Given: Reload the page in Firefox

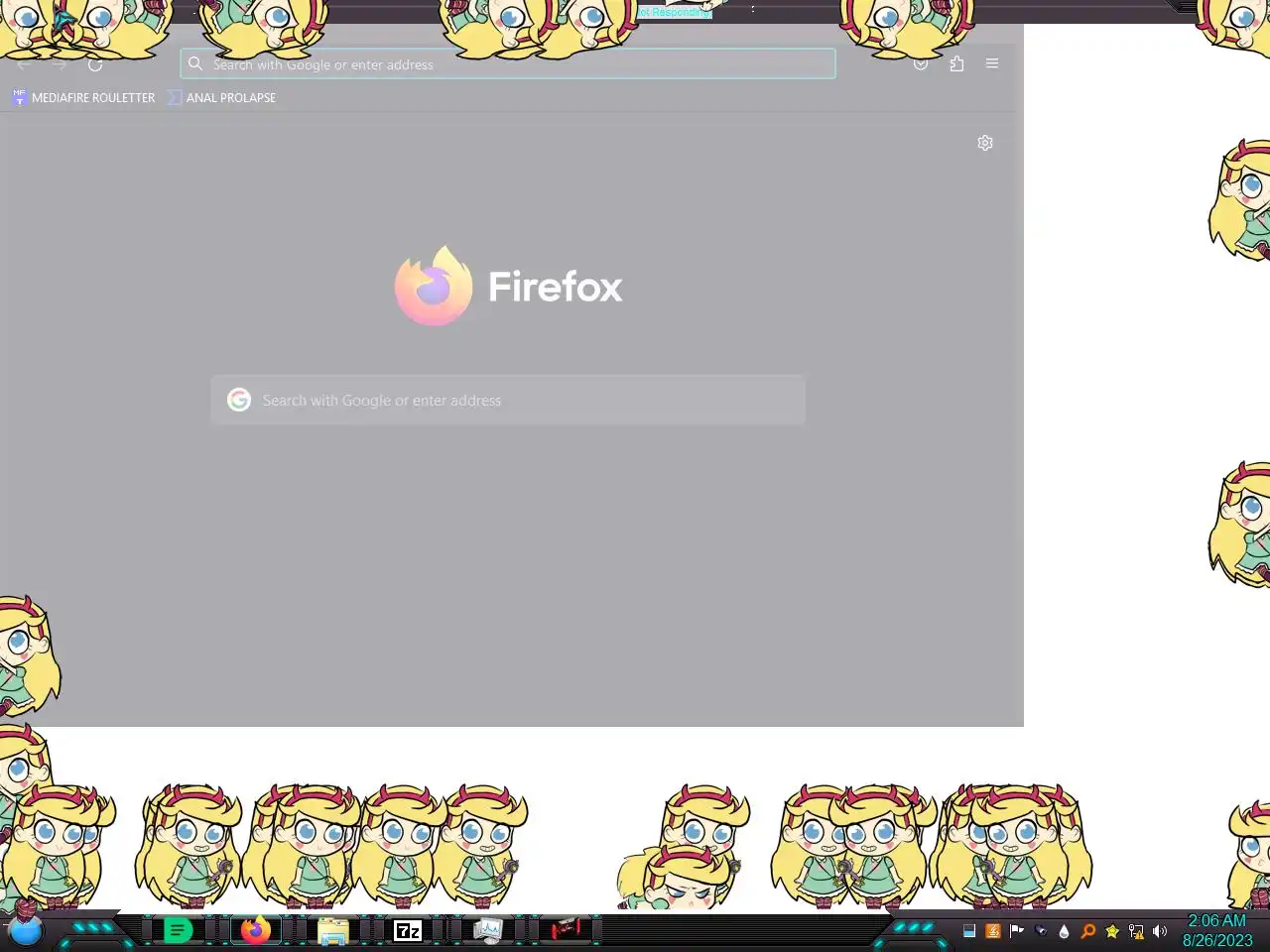Looking at the screenshot, I should click(x=95, y=64).
